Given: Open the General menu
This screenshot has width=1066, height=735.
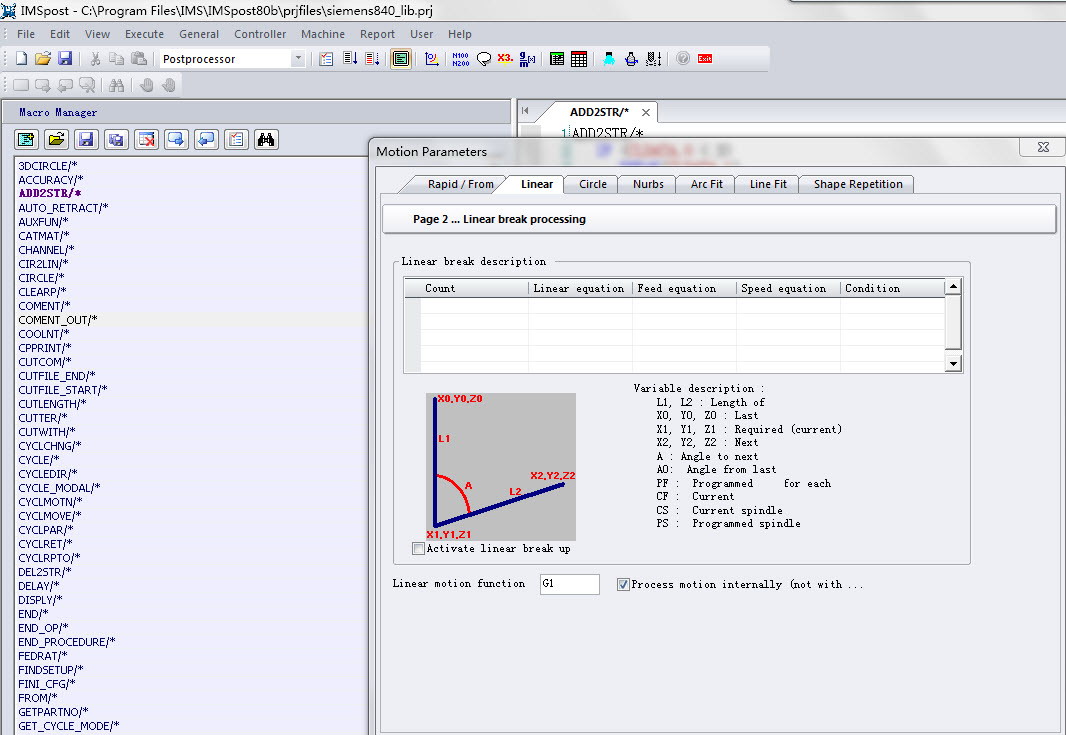Looking at the screenshot, I should (x=199, y=34).
